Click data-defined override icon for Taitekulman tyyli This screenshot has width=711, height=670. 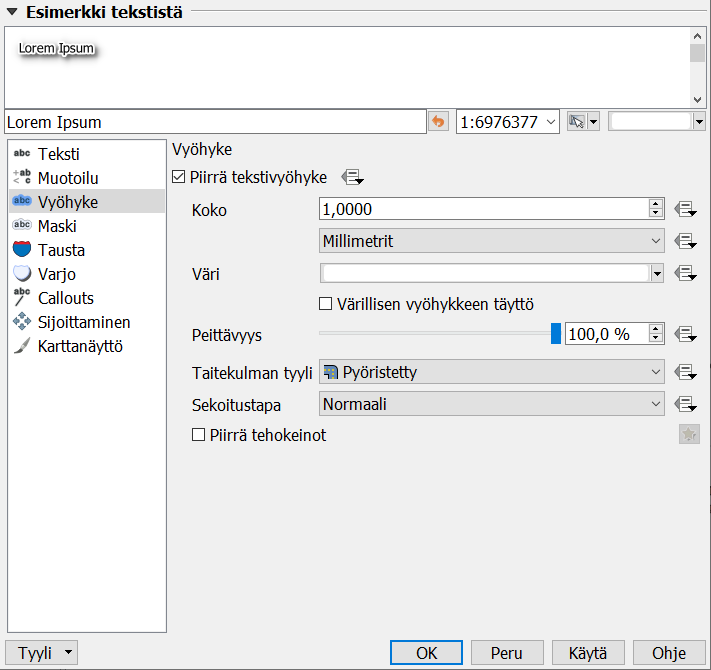[685, 373]
